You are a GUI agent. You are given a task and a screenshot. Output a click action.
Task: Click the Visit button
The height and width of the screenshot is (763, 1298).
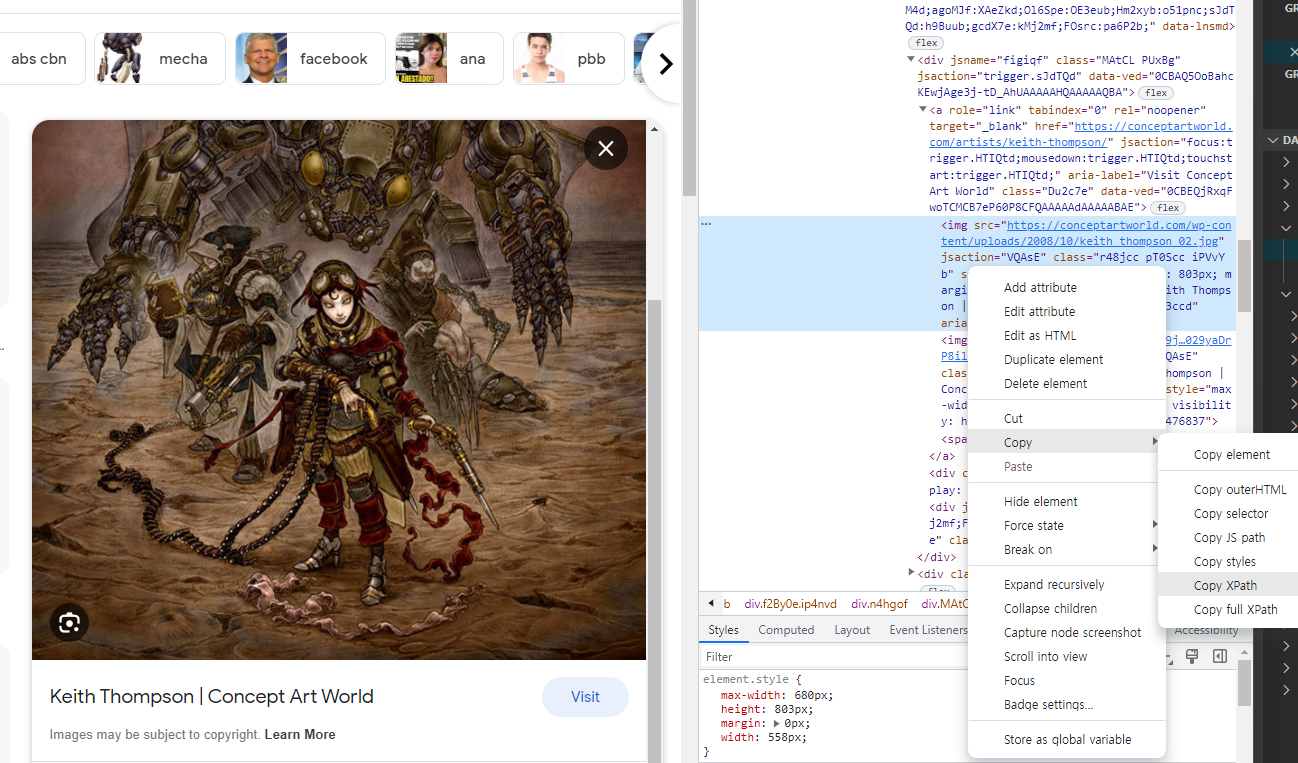pyautogui.click(x=585, y=697)
